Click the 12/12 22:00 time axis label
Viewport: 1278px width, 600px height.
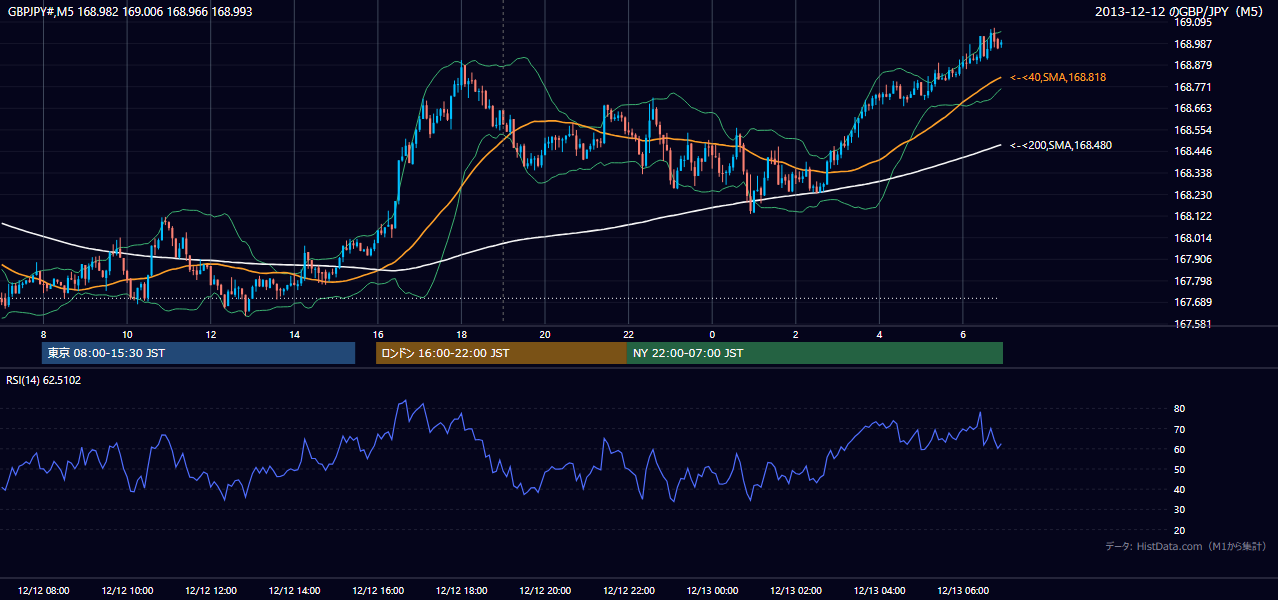(629, 591)
